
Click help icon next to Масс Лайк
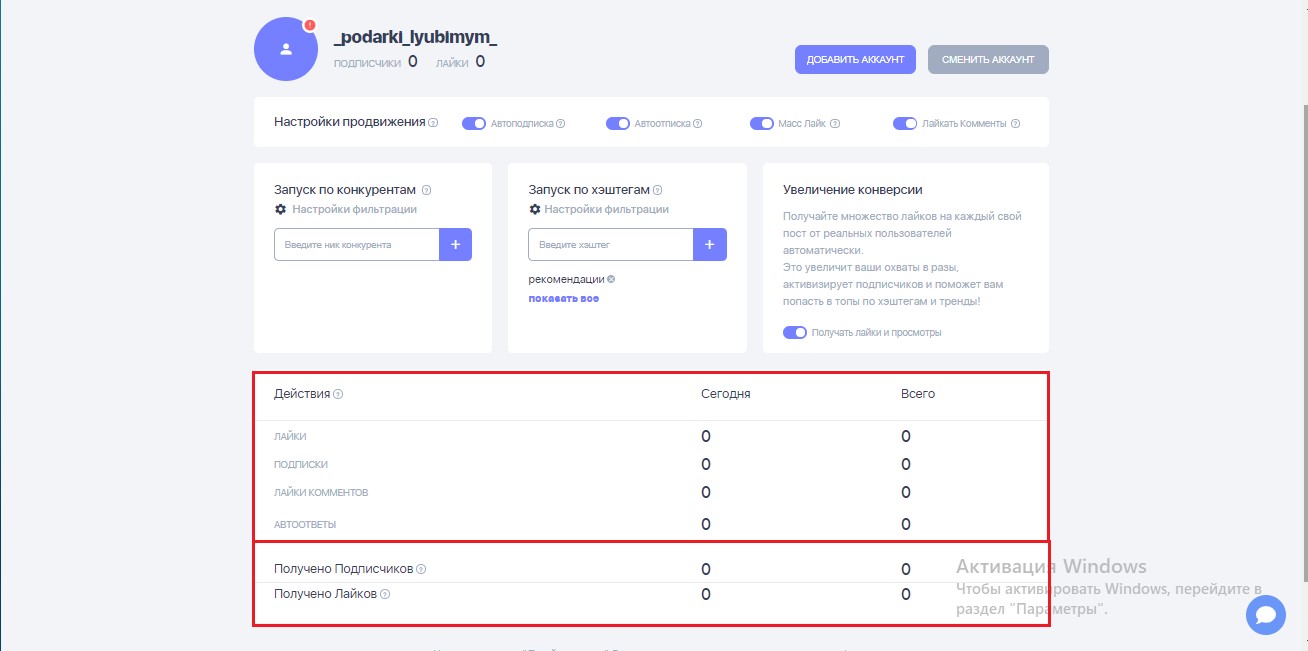pyautogui.click(x=834, y=124)
